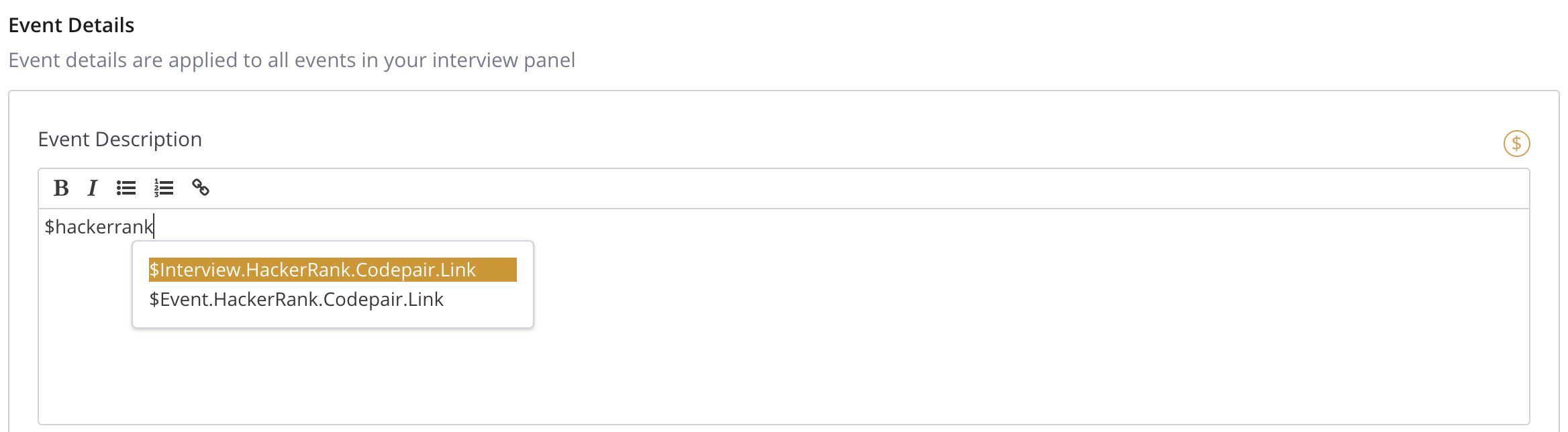
Task: Toggle bold formatting in the editor
Action: (x=61, y=188)
